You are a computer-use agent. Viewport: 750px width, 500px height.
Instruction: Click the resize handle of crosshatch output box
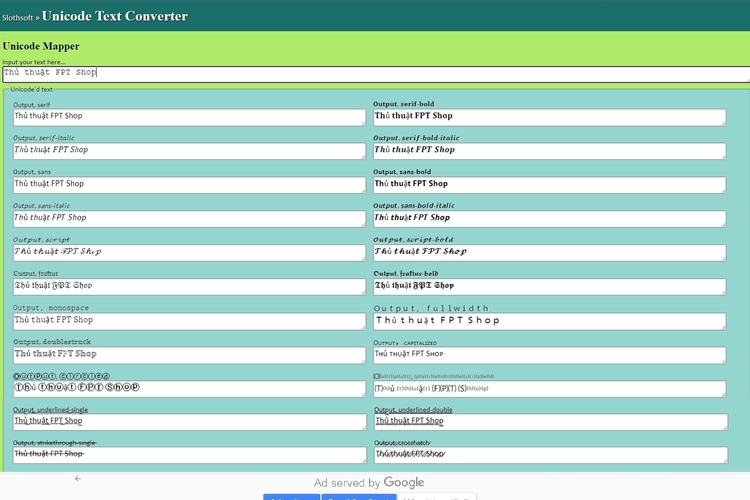click(725, 460)
